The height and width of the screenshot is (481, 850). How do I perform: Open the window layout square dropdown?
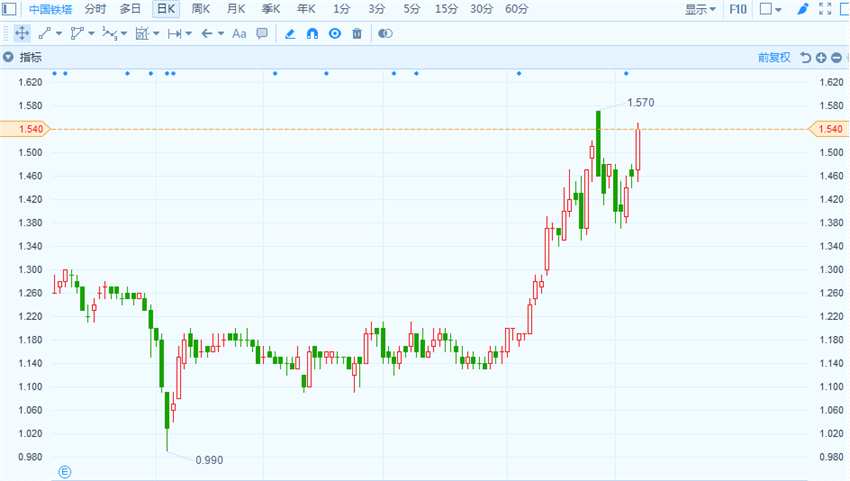(x=770, y=9)
